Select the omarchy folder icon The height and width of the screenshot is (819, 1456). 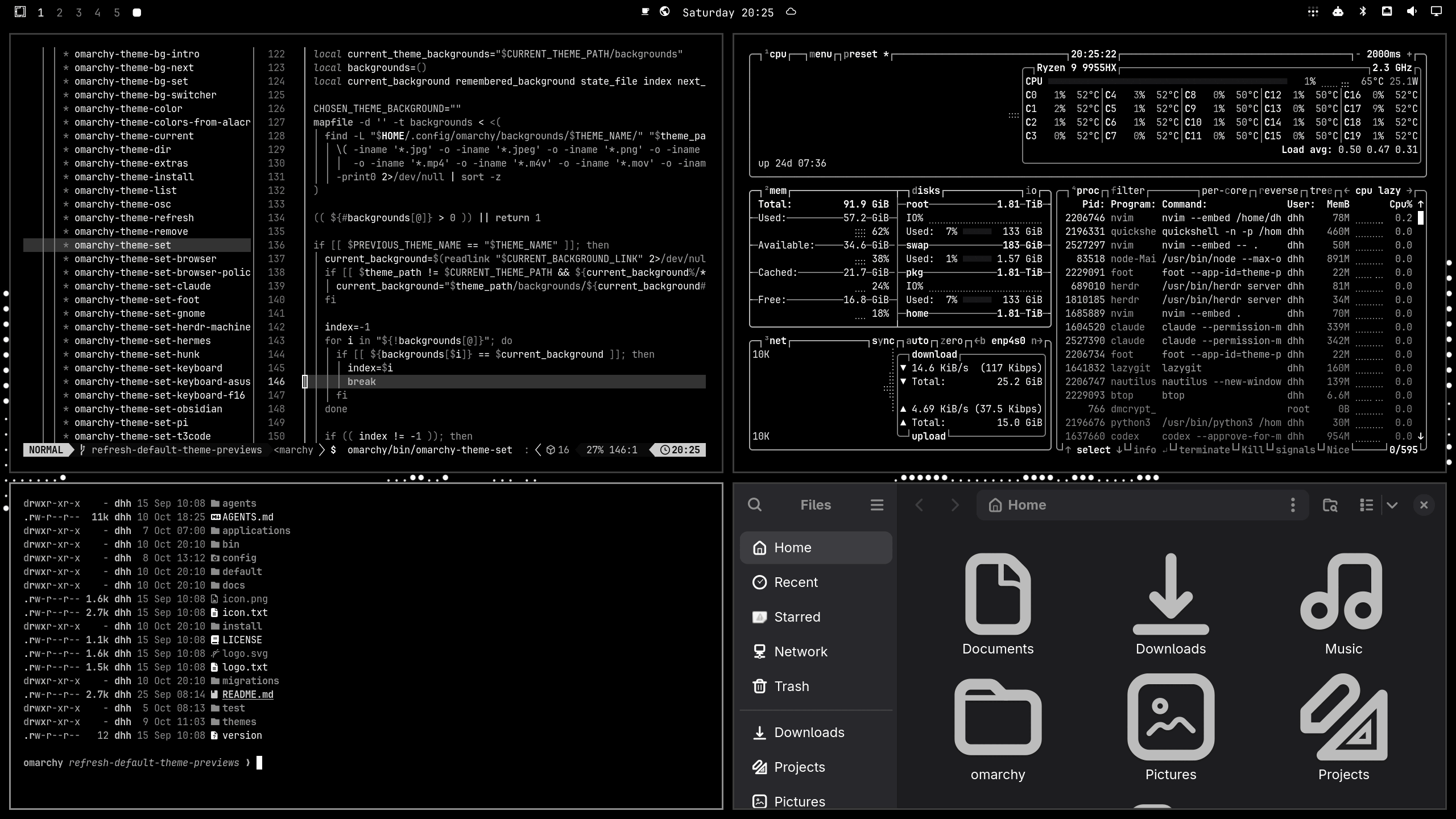pos(998,718)
